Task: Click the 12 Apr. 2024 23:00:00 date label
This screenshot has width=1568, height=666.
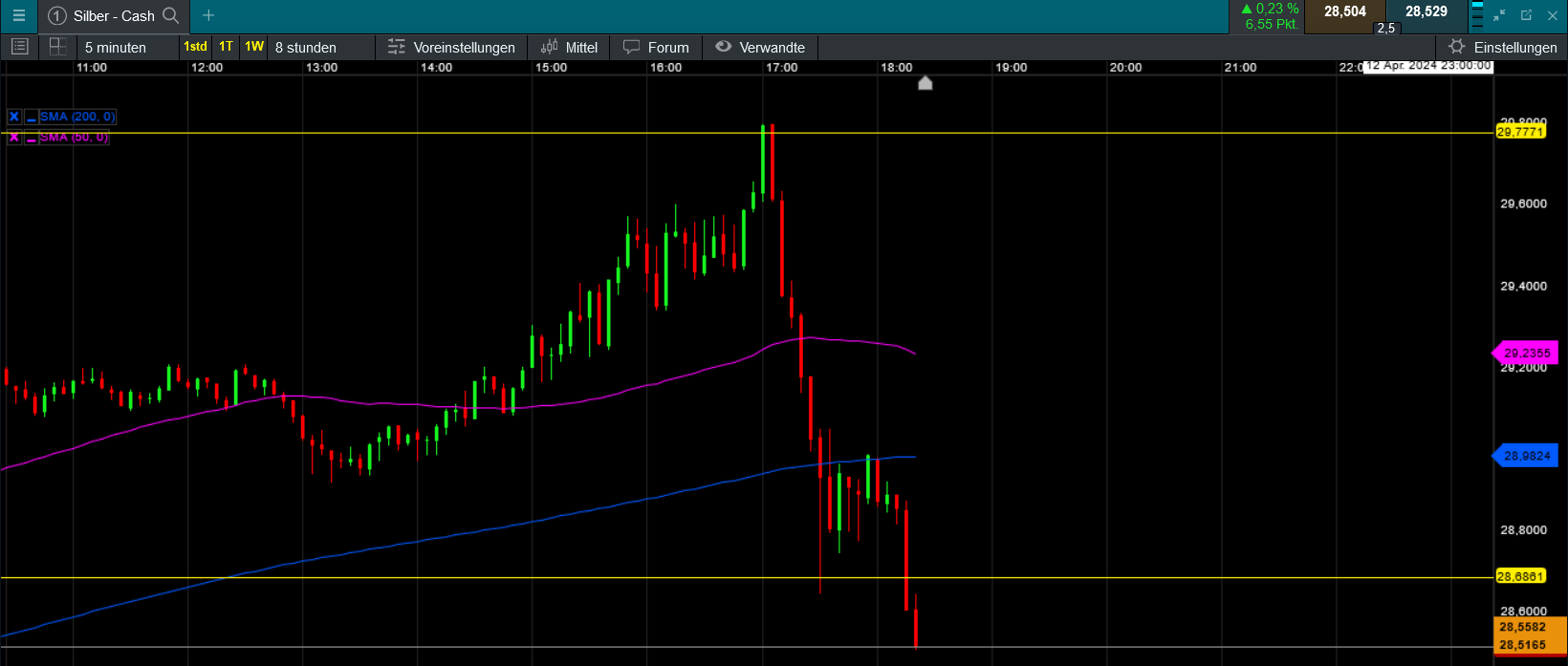Action: tap(1428, 66)
